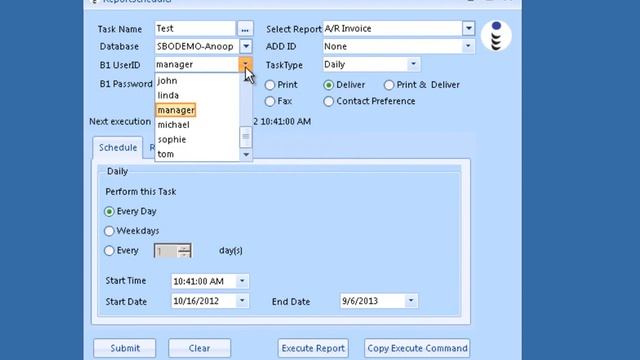The height and width of the screenshot is (360, 640).
Task: Switch to the Schedule tab
Action: tap(118, 147)
